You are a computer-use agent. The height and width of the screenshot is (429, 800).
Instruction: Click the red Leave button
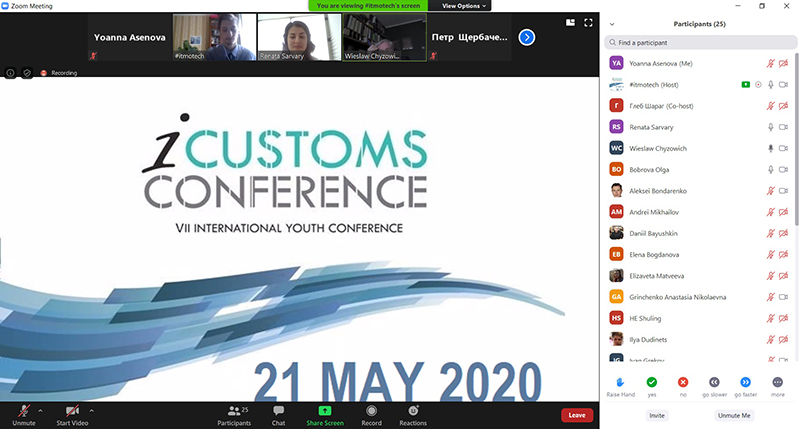tap(577, 415)
